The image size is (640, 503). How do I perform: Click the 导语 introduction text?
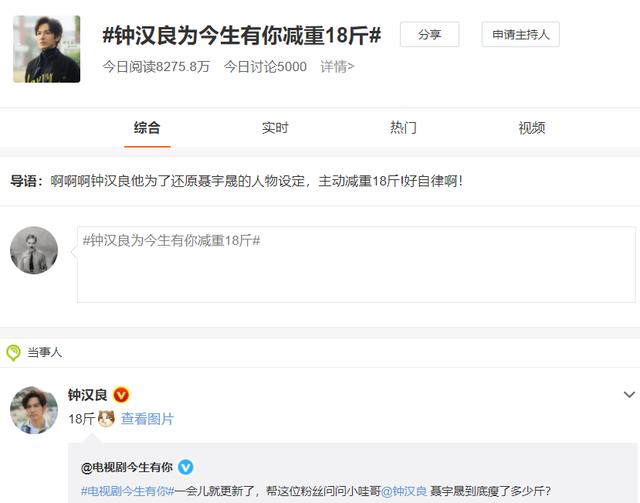coord(237,181)
